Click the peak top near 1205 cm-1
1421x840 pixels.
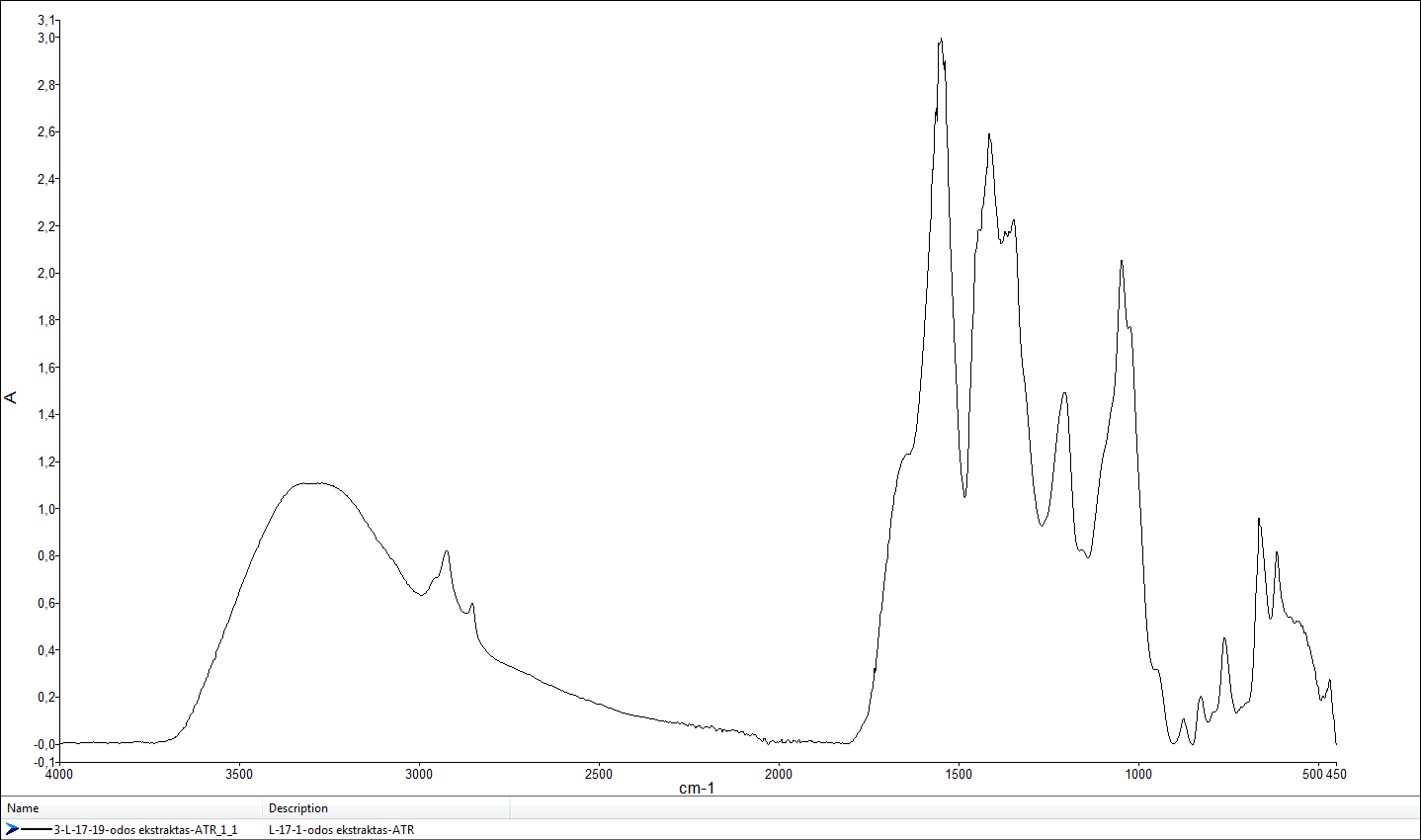[x=1064, y=393]
